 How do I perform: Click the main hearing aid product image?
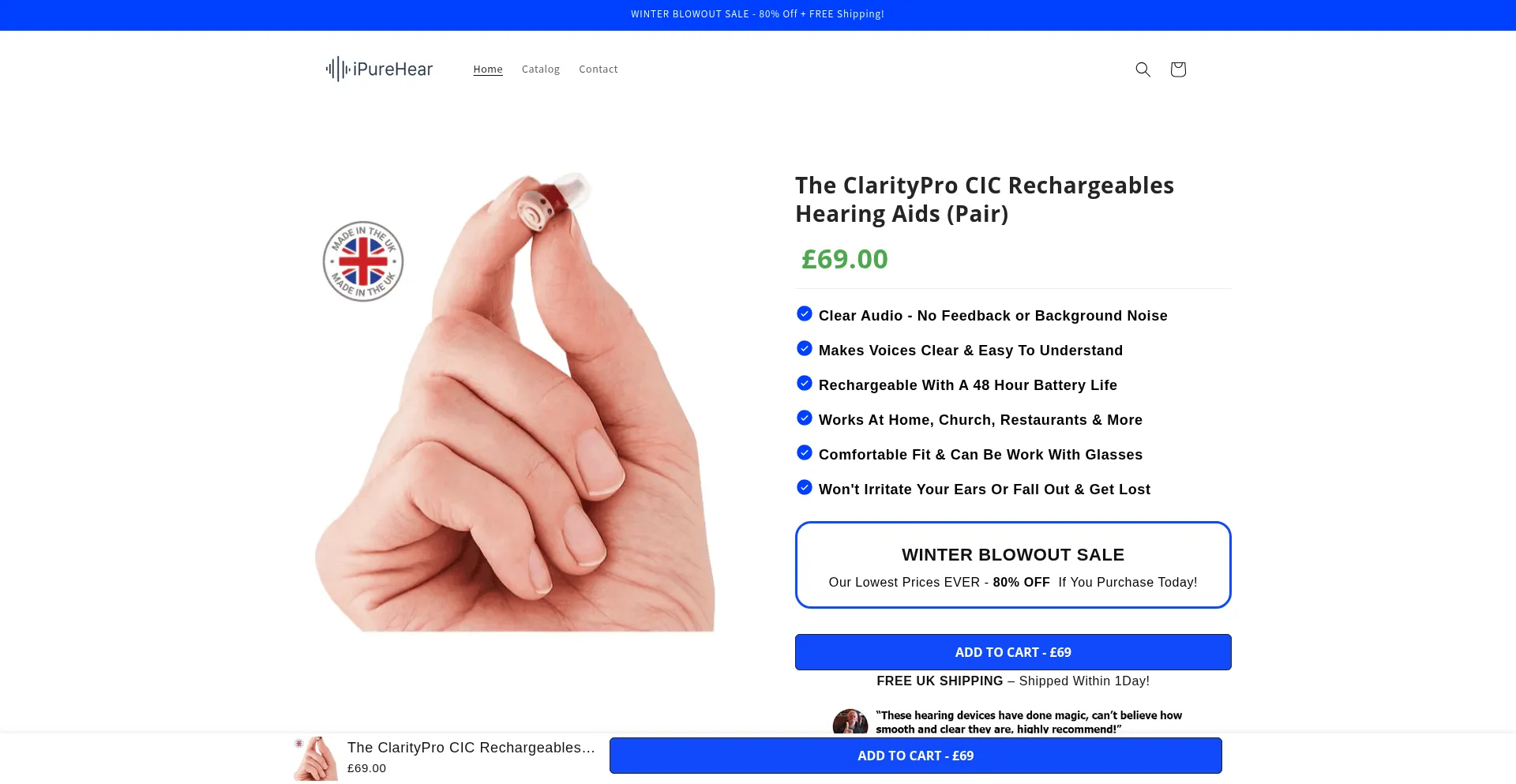click(x=515, y=401)
